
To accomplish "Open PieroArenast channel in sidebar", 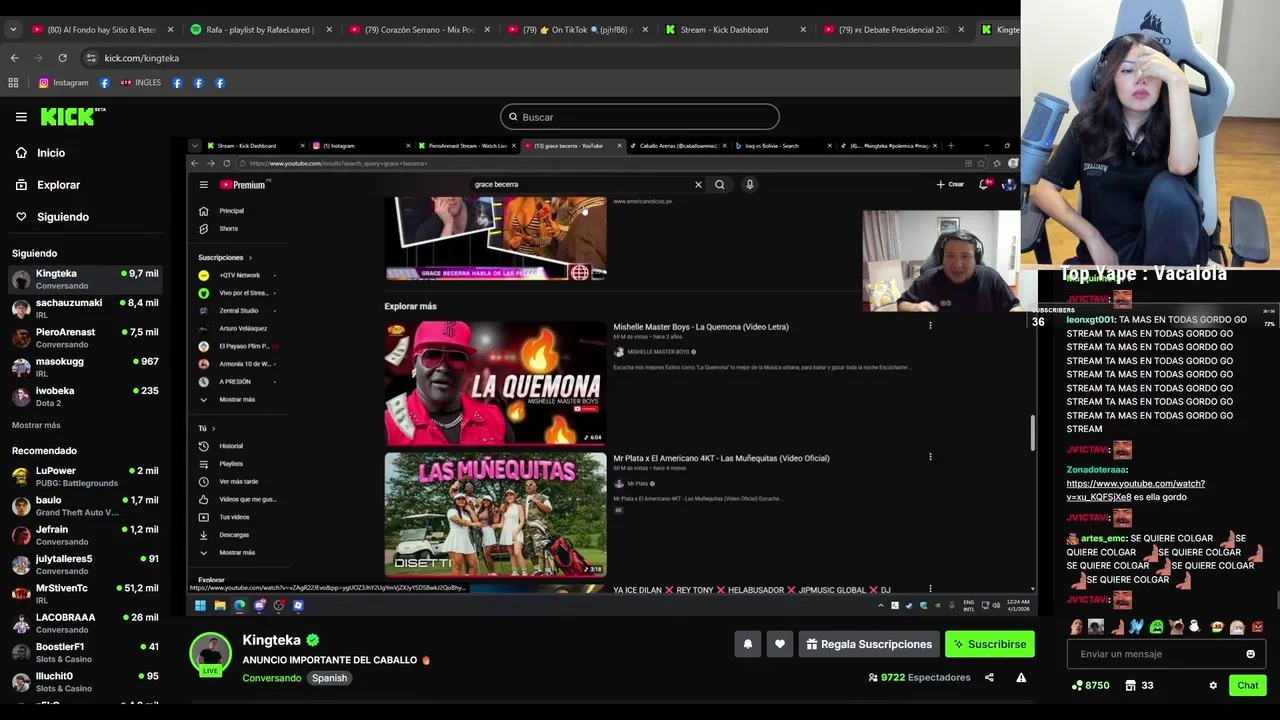I will [x=85, y=337].
